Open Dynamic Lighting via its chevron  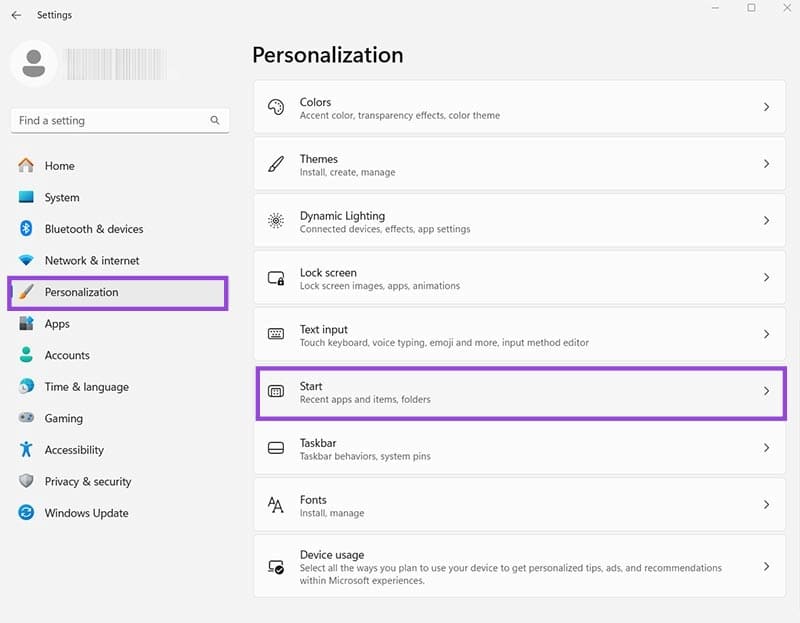pos(766,220)
